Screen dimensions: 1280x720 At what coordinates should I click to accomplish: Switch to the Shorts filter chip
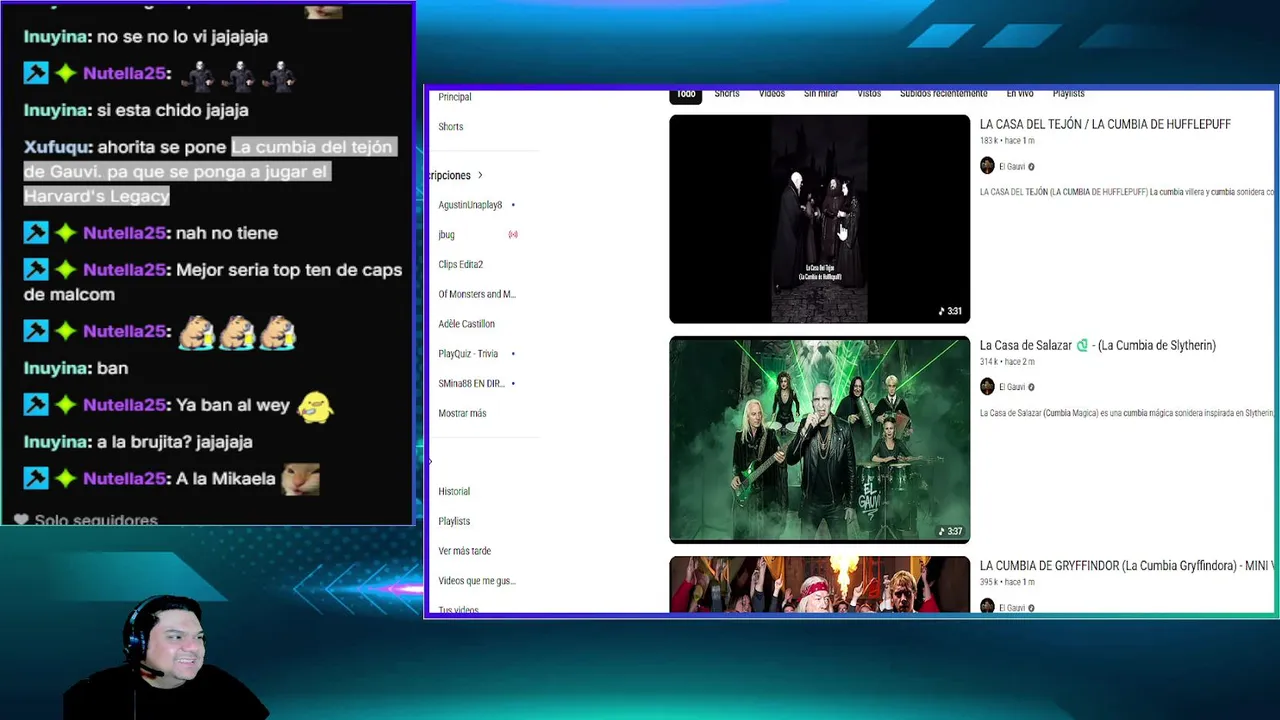click(727, 94)
